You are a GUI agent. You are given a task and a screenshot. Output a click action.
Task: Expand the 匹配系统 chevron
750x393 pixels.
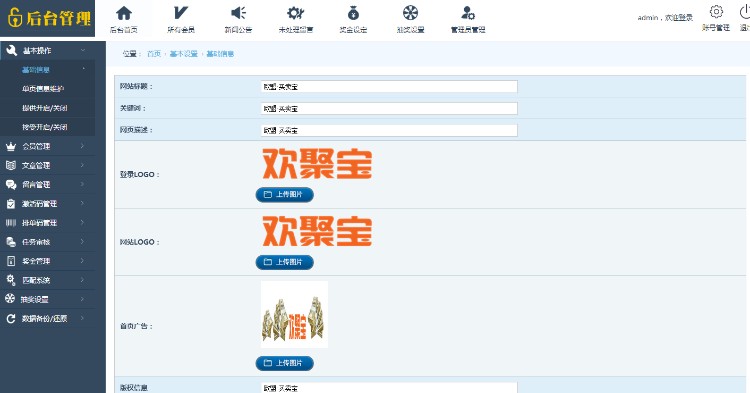(82, 280)
